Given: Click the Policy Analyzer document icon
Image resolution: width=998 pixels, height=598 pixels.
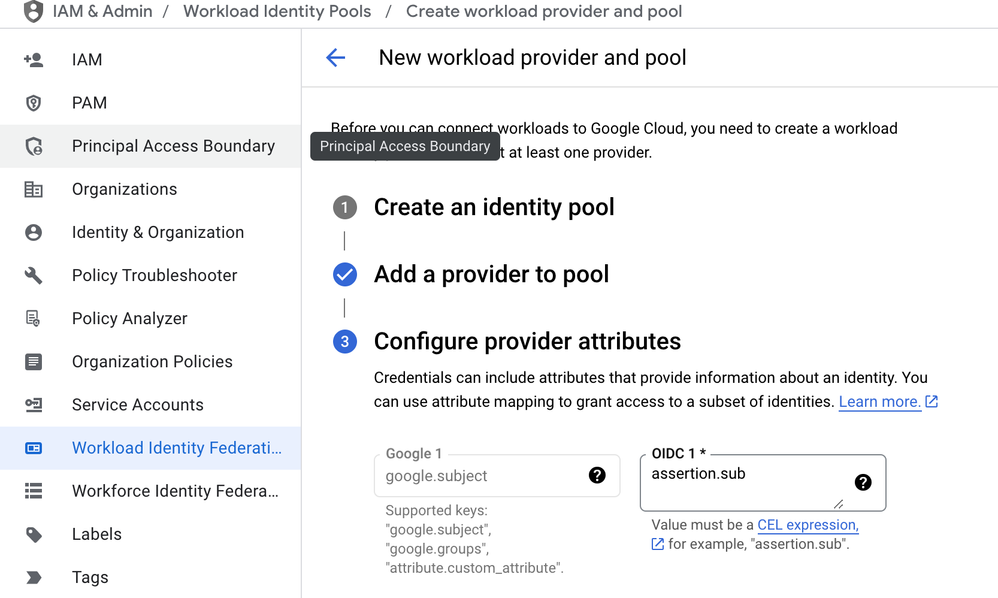Looking at the screenshot, I should pos(33,319).
